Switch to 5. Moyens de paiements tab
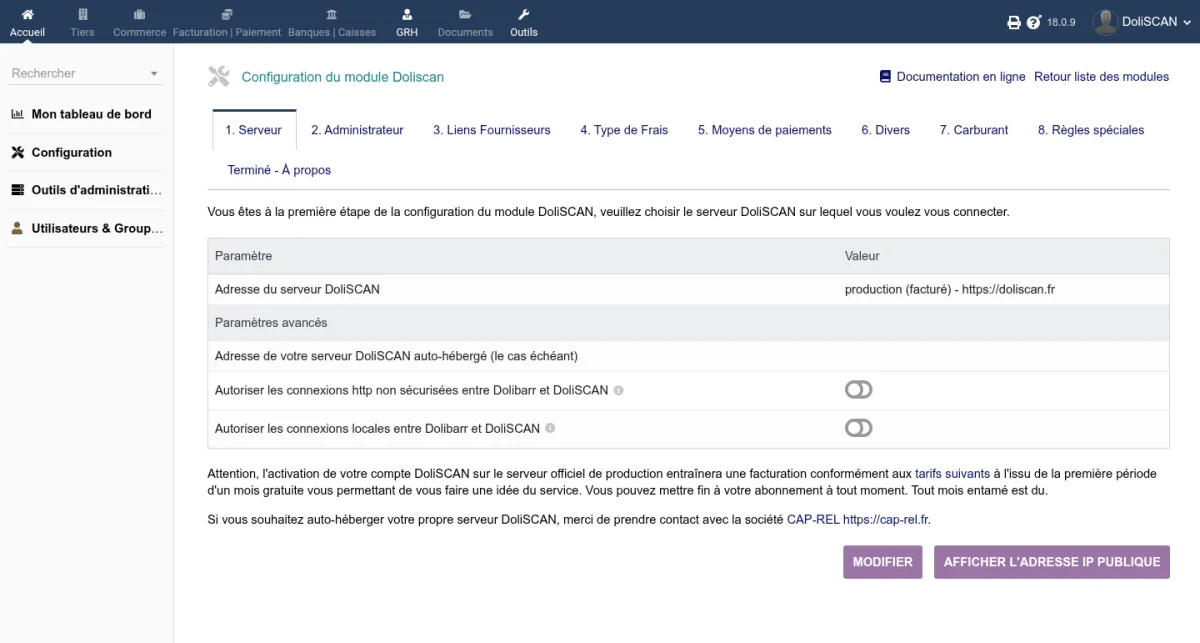This screenshot has height=643, width=1200. click(765, 130)
